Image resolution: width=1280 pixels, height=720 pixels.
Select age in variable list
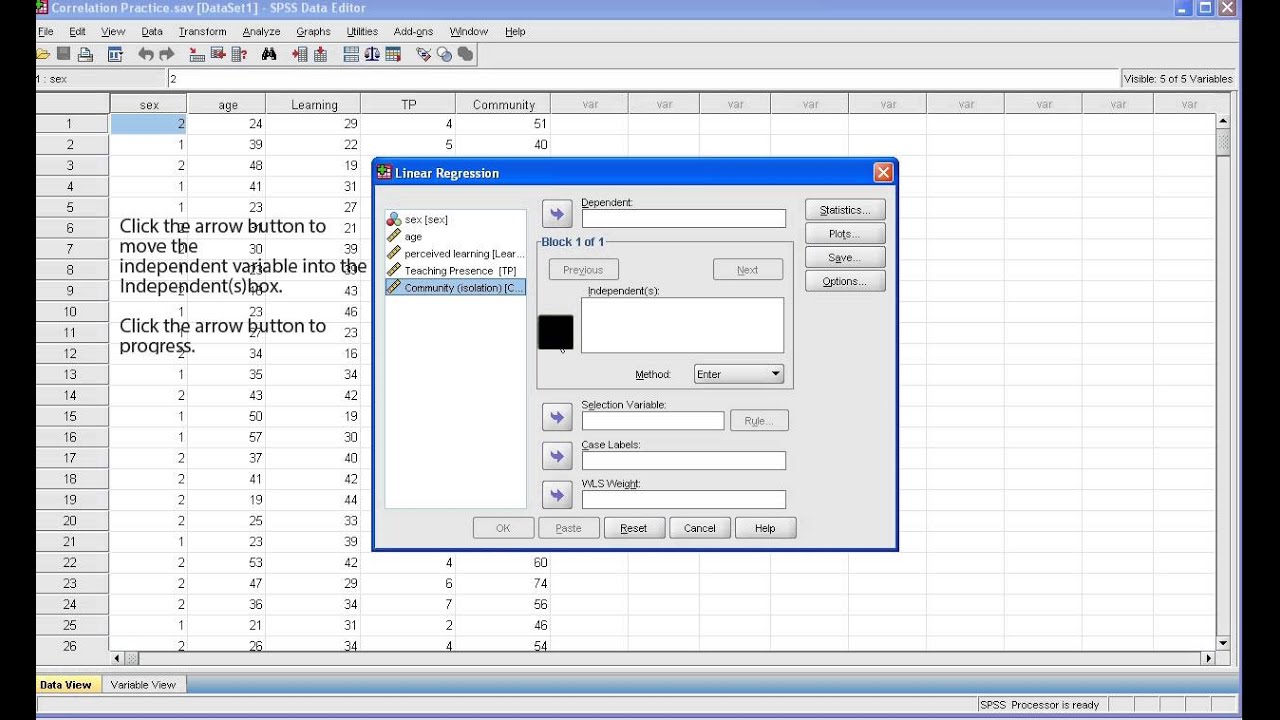pyautogui.click(x=455, y=236)
